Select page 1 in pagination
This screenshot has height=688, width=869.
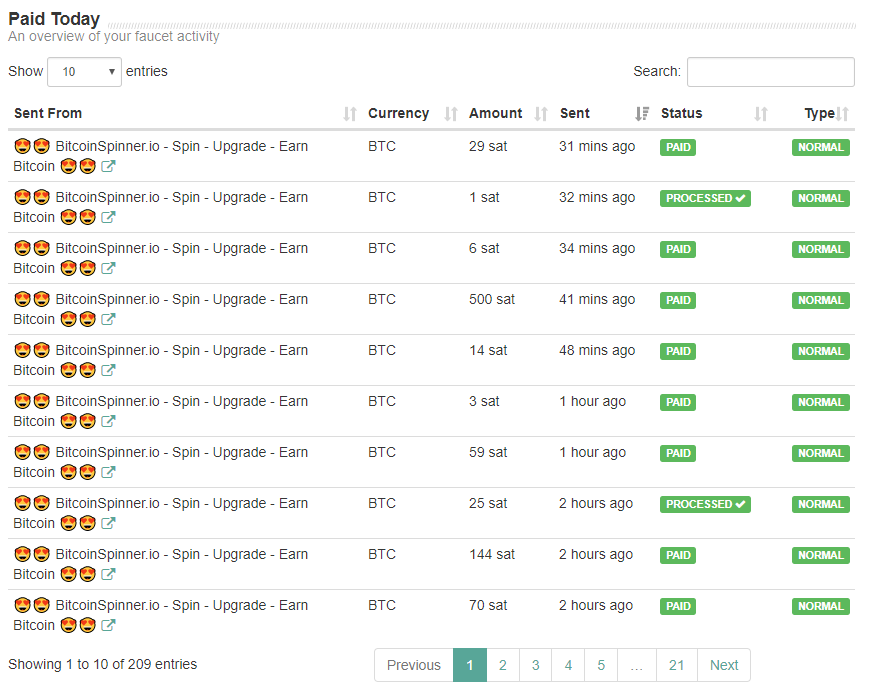pyautogui.click(x=470, y=665)
